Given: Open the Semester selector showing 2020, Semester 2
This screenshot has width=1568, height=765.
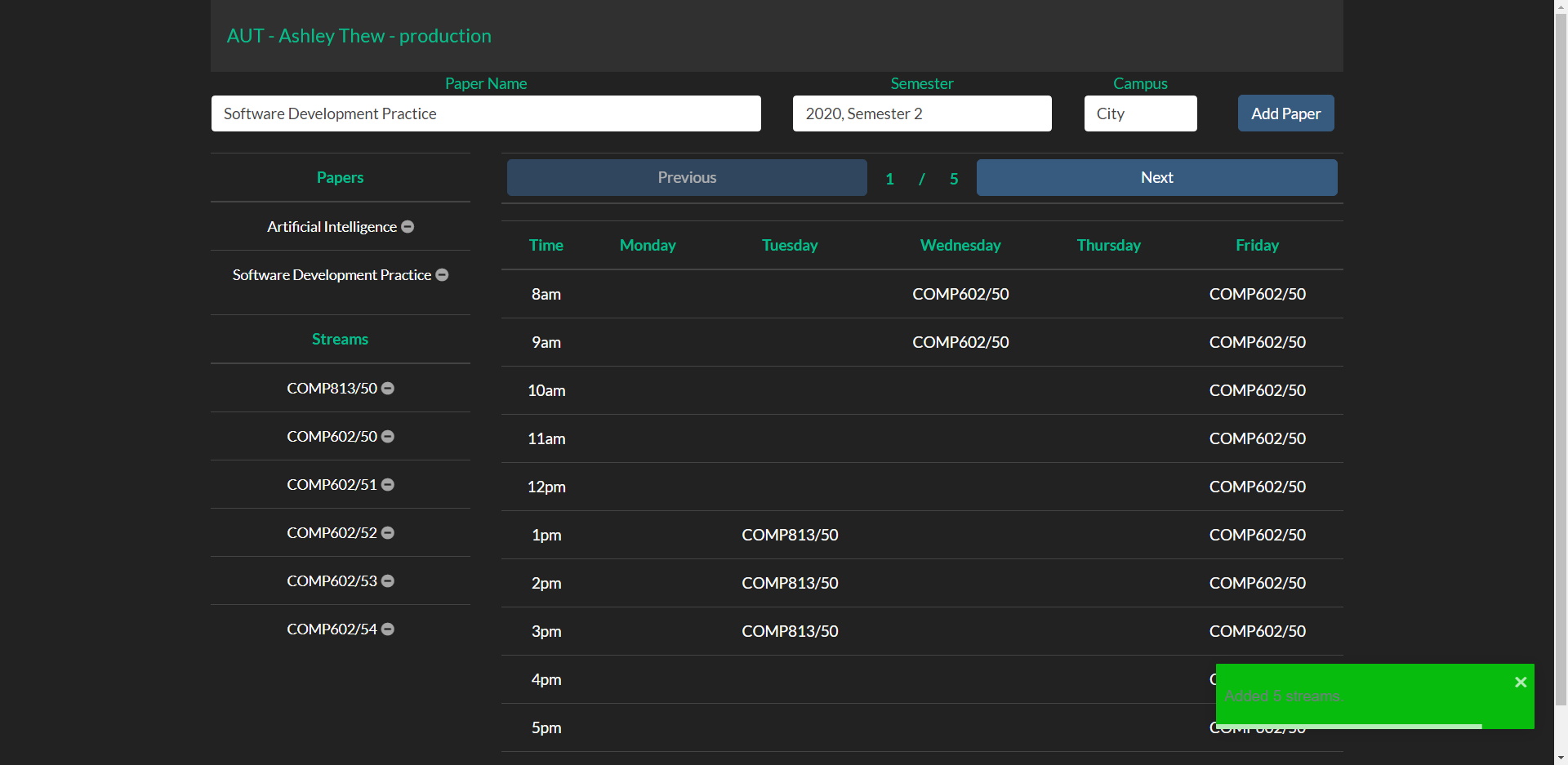Looking at the screenshot, I should (x=922, y=113).
